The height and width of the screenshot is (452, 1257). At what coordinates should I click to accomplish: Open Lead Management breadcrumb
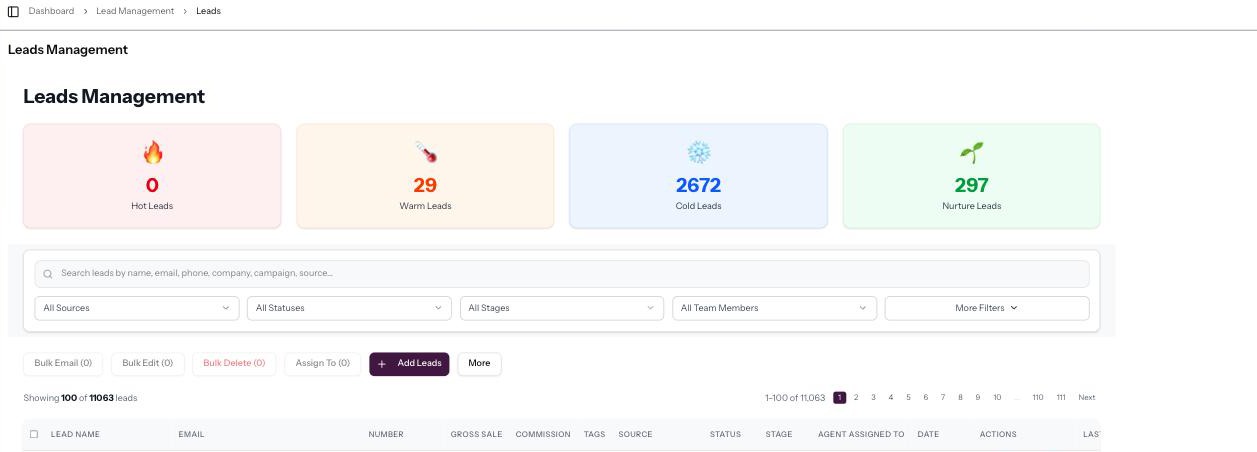(135, 11)
